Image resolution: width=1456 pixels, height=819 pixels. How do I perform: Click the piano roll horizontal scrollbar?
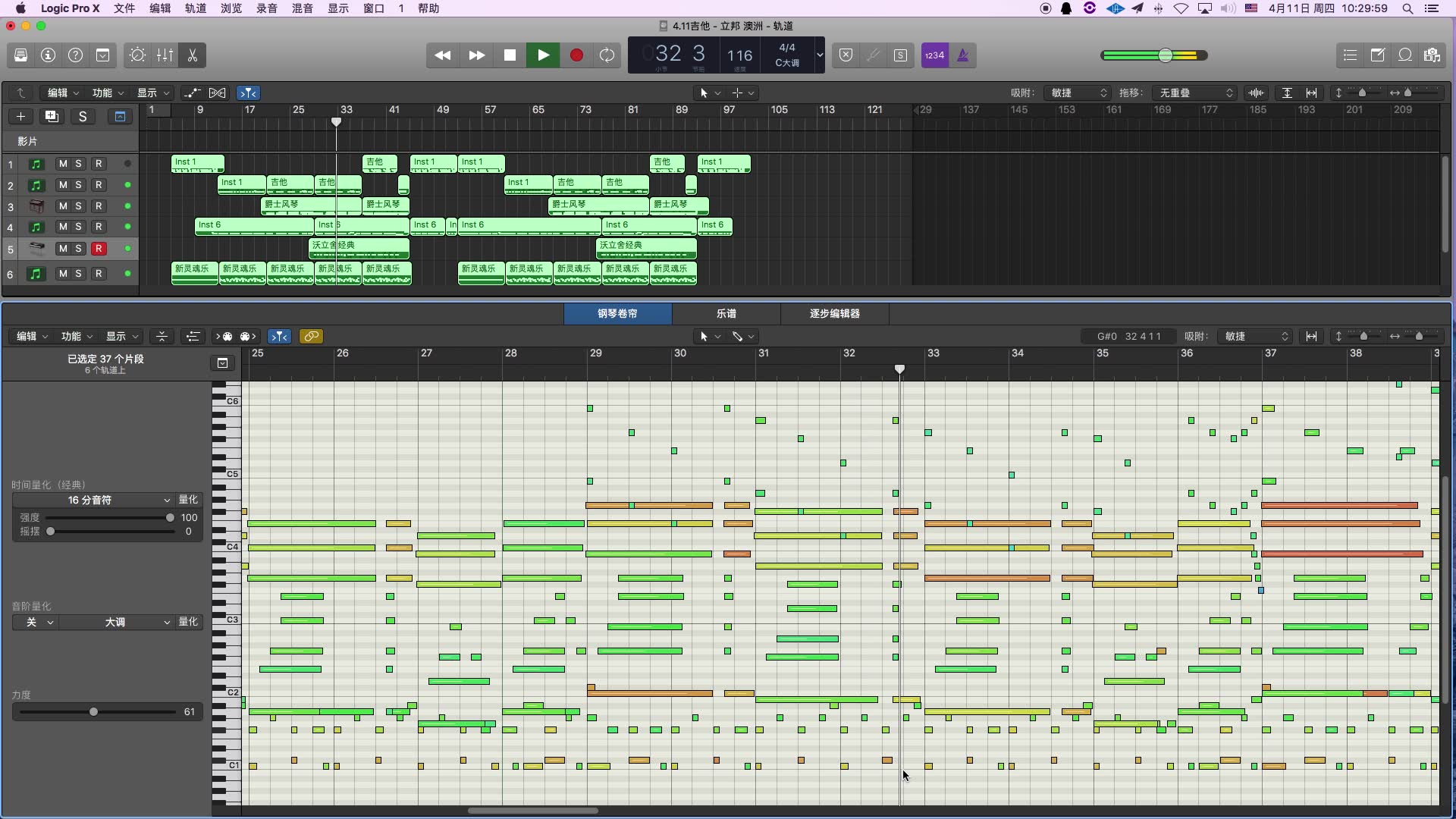click(x=533, y=811)
